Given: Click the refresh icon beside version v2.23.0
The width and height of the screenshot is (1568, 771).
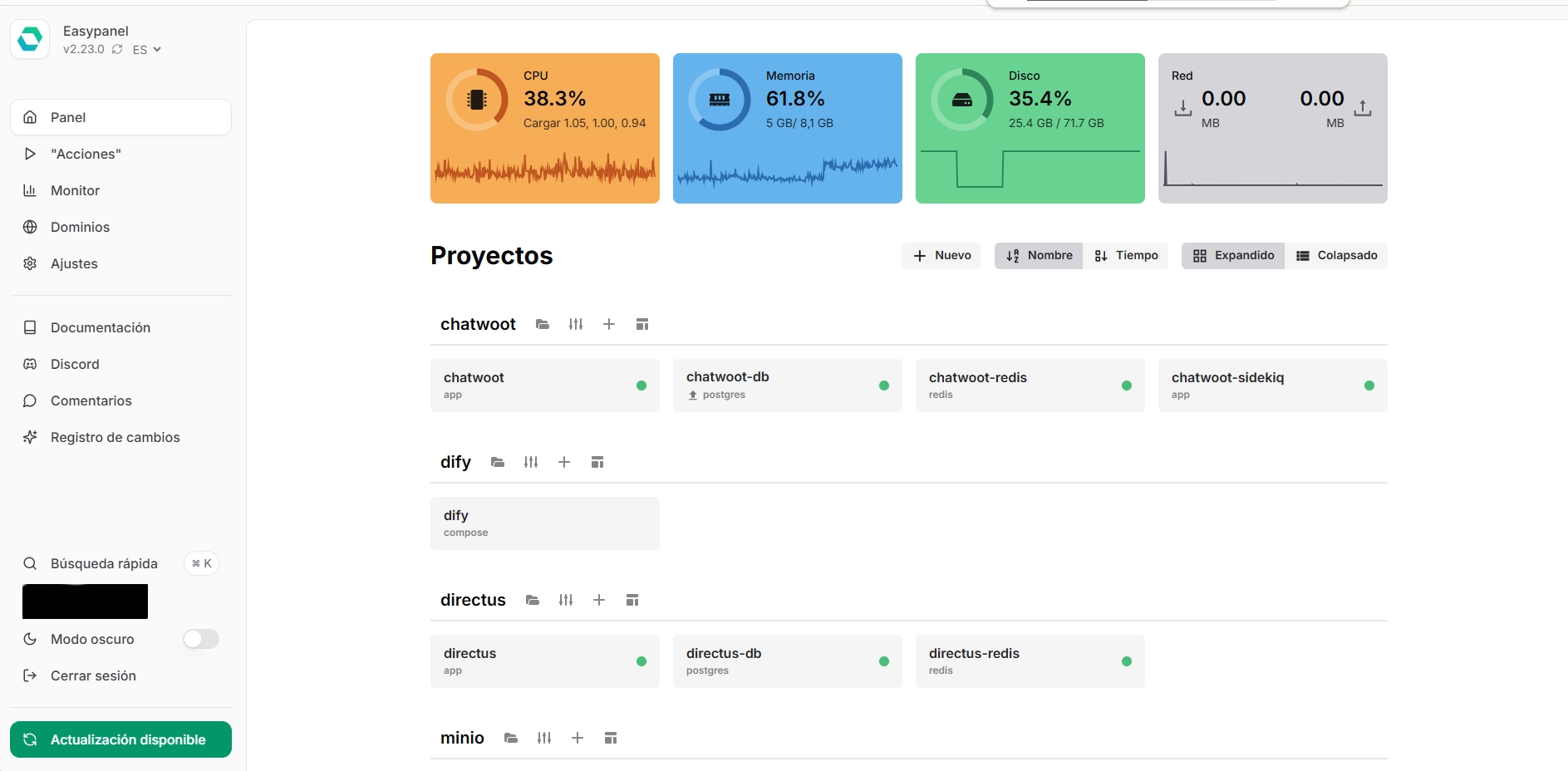Looking at the screenshot, I should [x=117, y=50].
